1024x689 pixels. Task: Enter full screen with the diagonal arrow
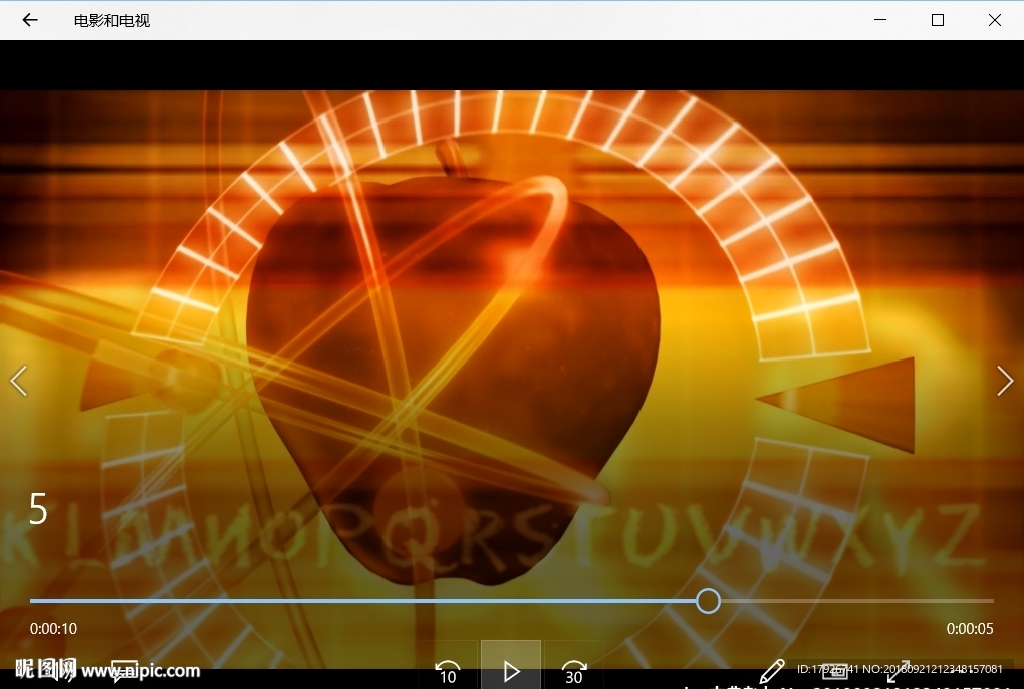pyautogui.click(x=898, y=671)
